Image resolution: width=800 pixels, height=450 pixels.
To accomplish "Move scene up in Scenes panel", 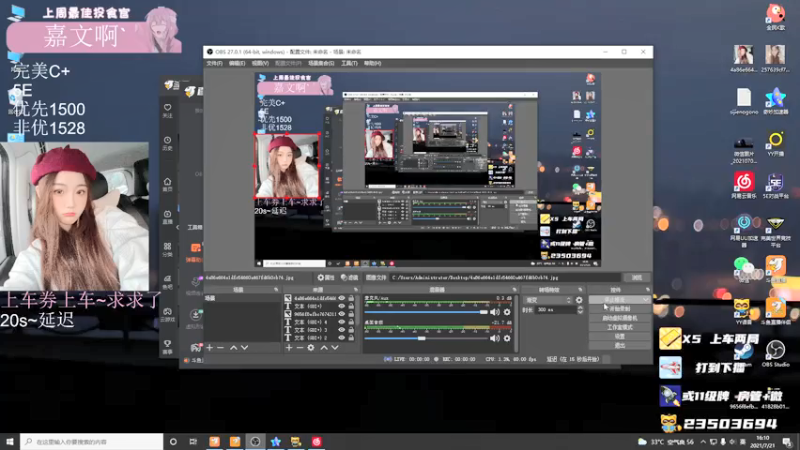I will (x=233, y=347).
